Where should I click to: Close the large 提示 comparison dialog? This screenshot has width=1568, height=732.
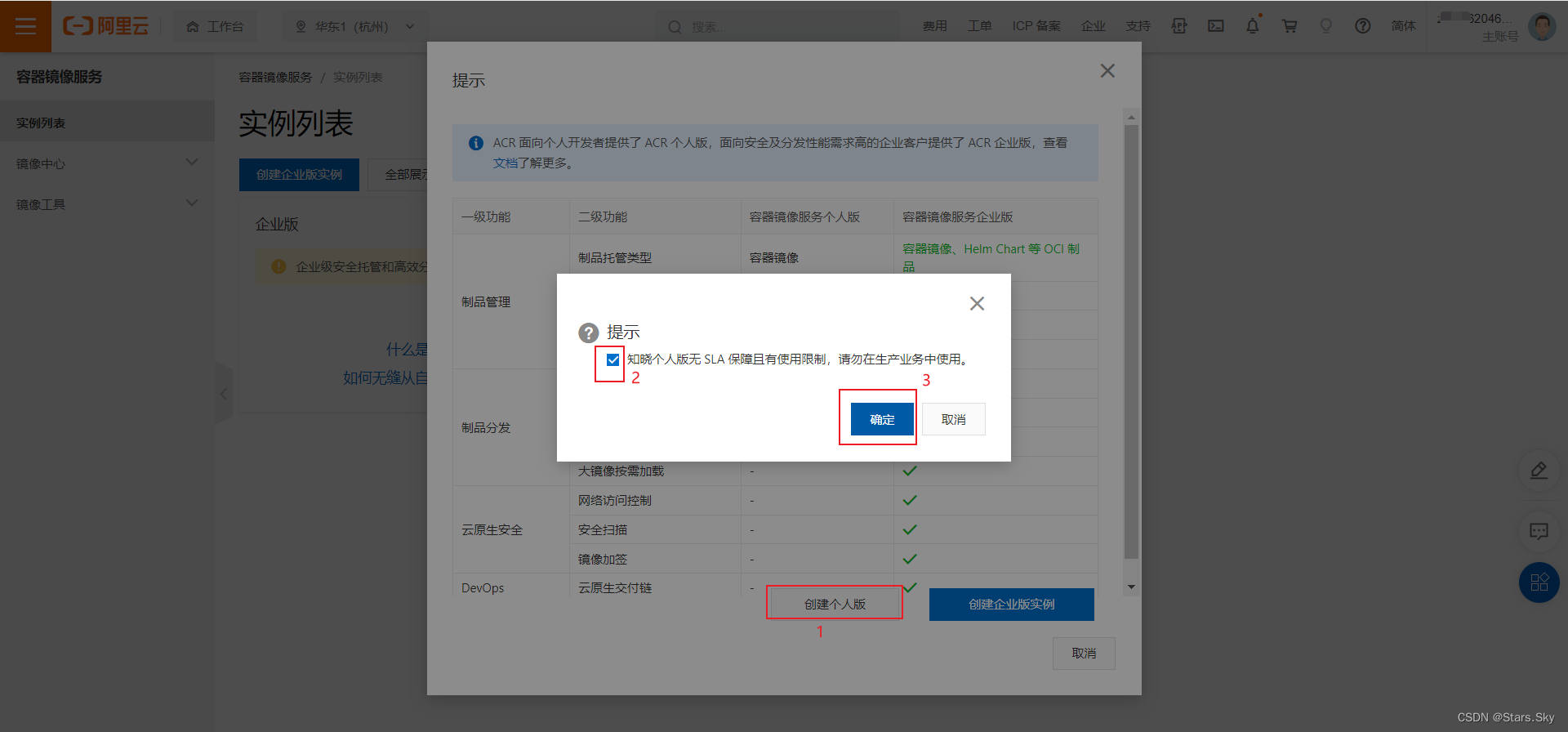pos(1107,71)
